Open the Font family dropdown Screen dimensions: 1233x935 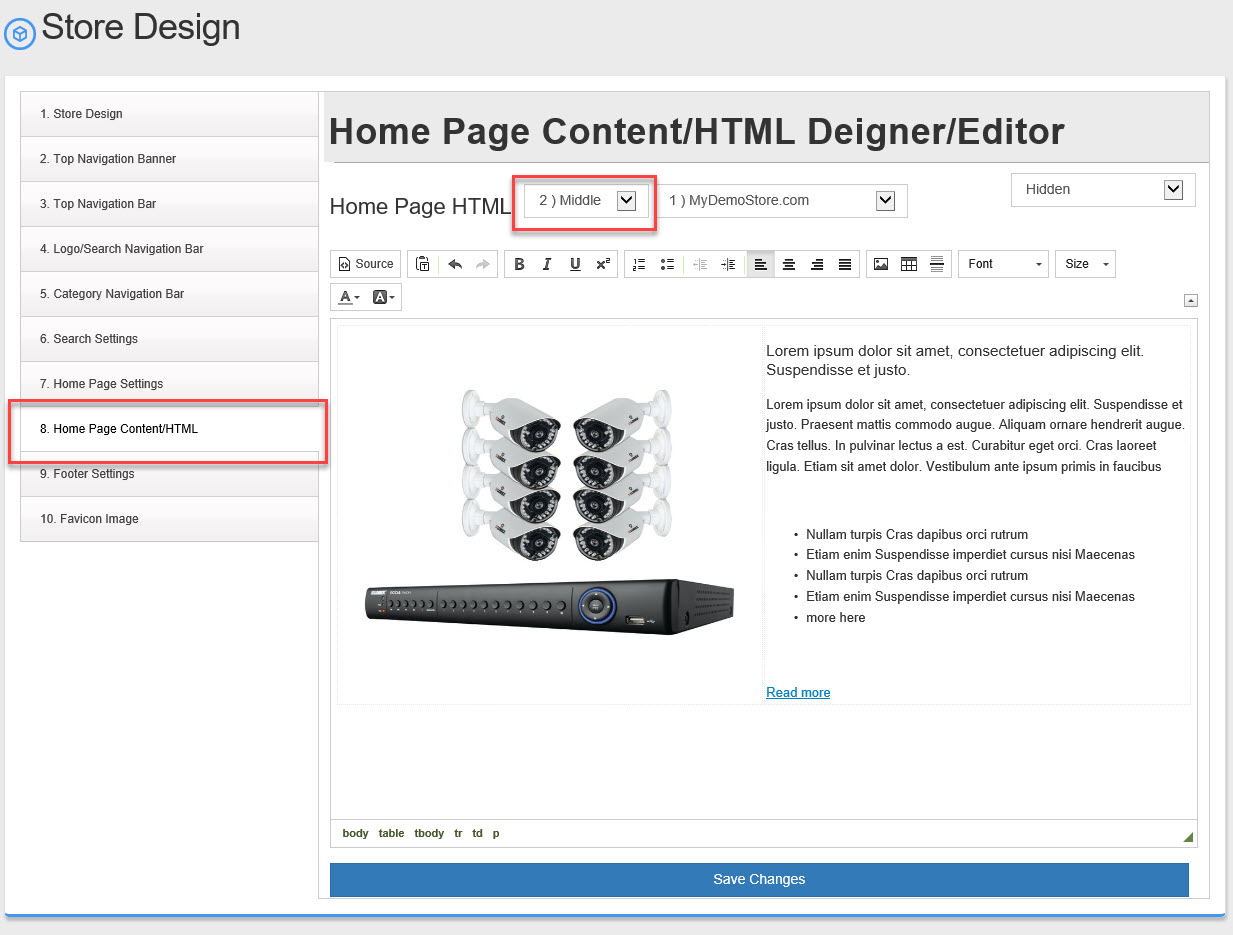click(1003, 264)
